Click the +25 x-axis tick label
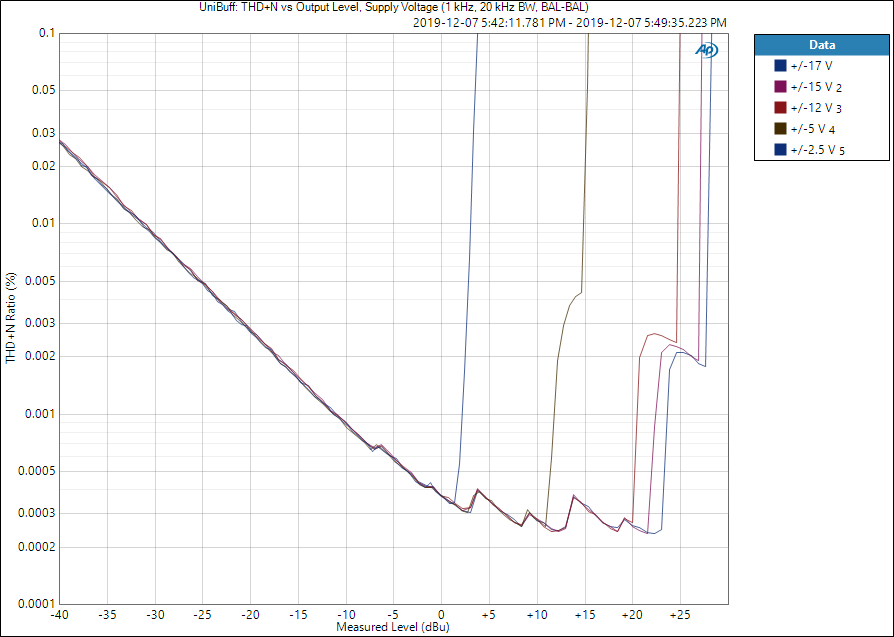 coord(680,615)
